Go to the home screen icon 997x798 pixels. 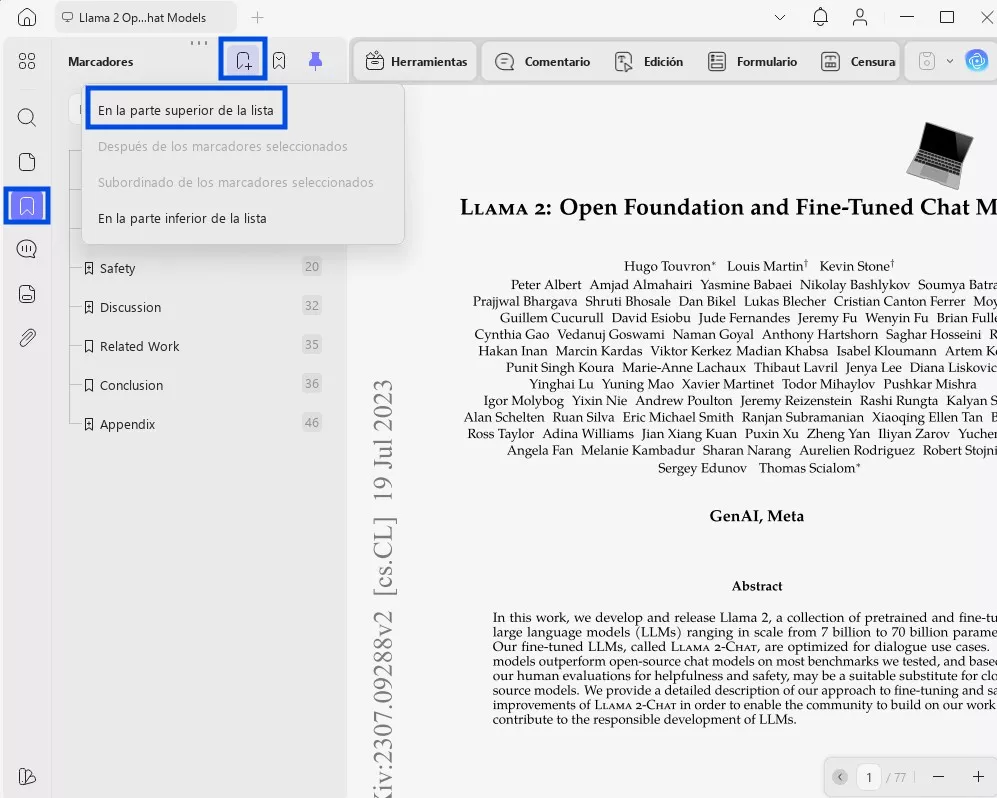(27, 17)
